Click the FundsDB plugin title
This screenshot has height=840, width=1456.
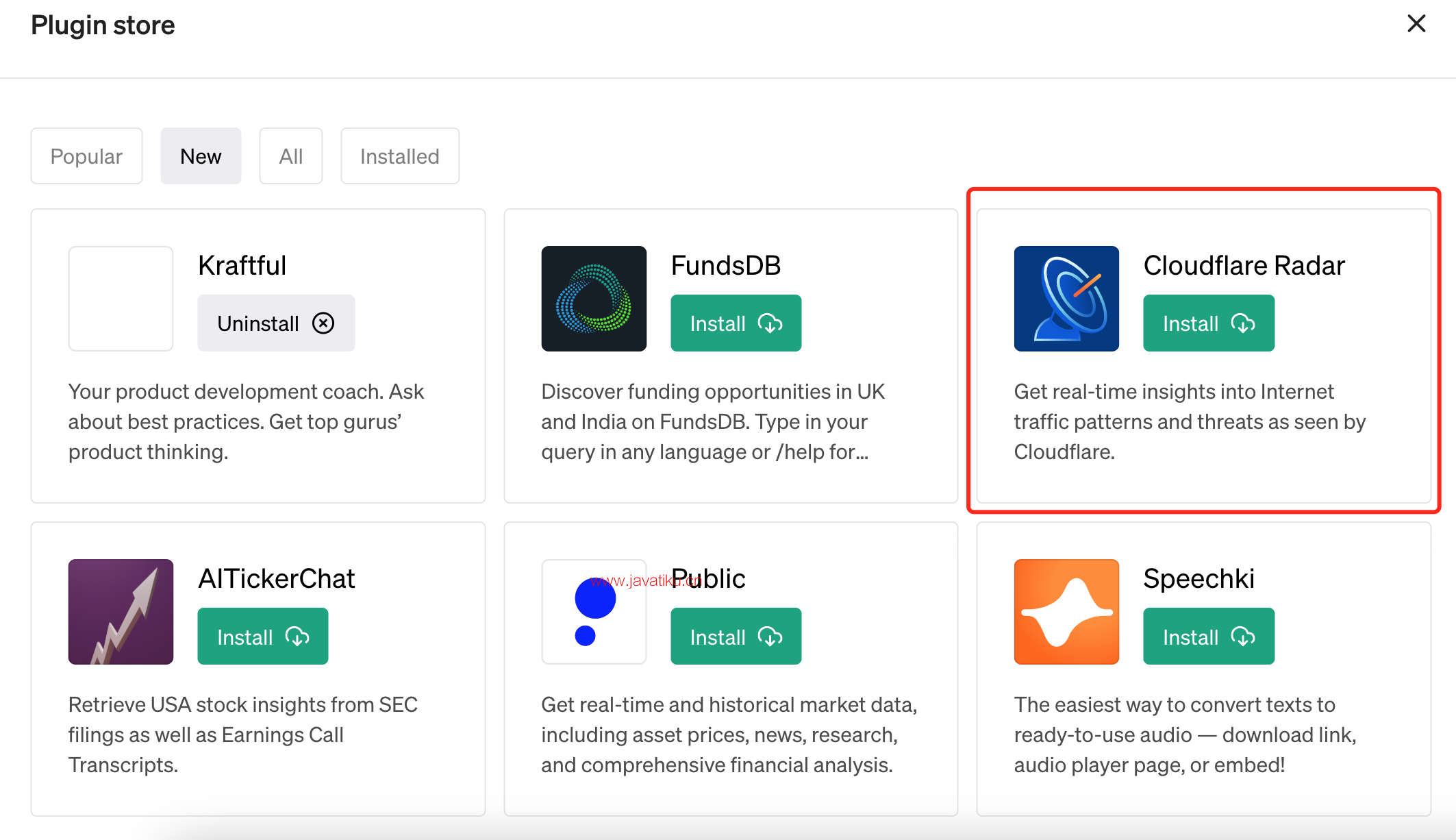pyautogui.click(x=726, y=266)
